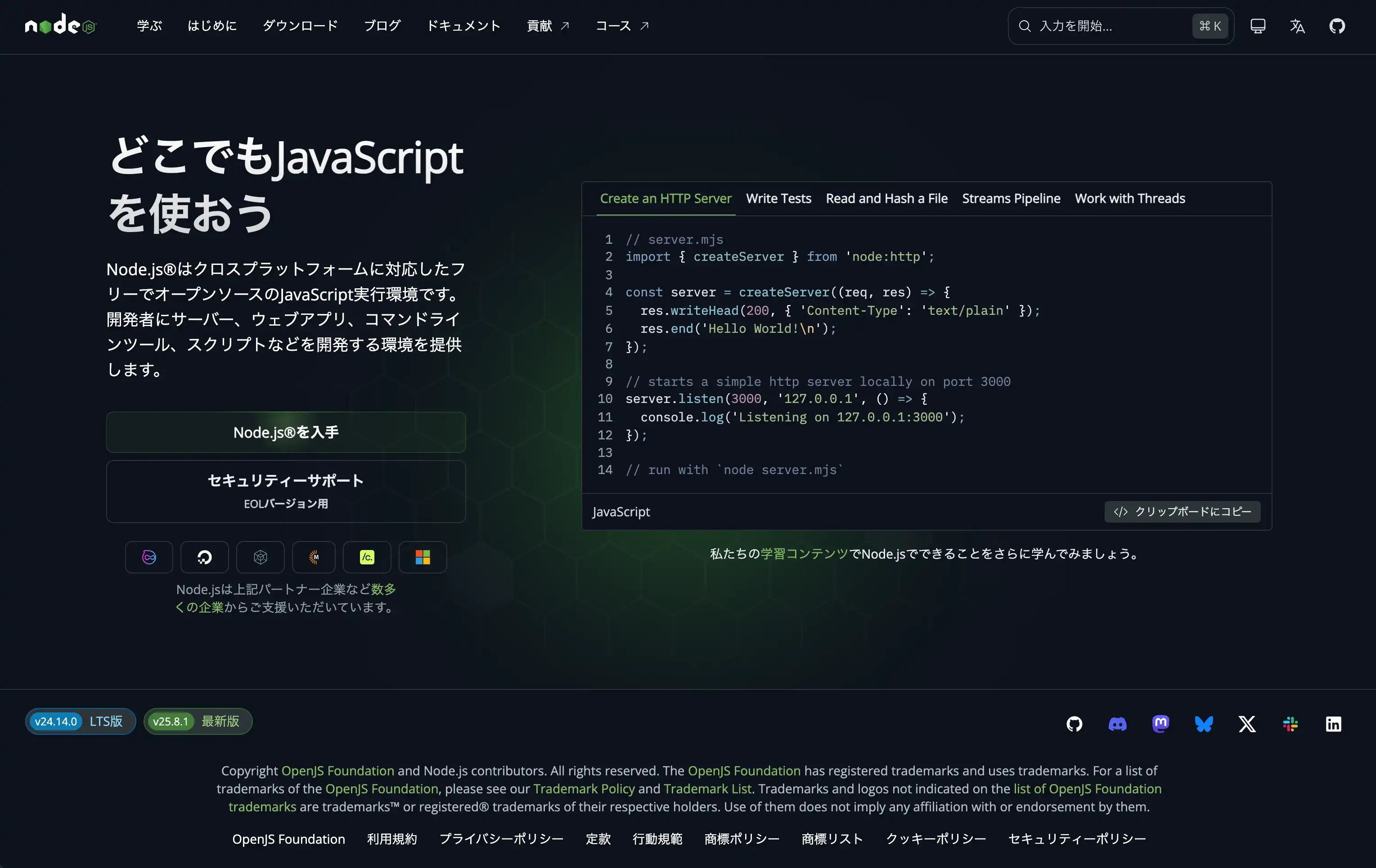Open Node.js on LinkedIn
1376x868 pixels.
tap(1333, 724)
